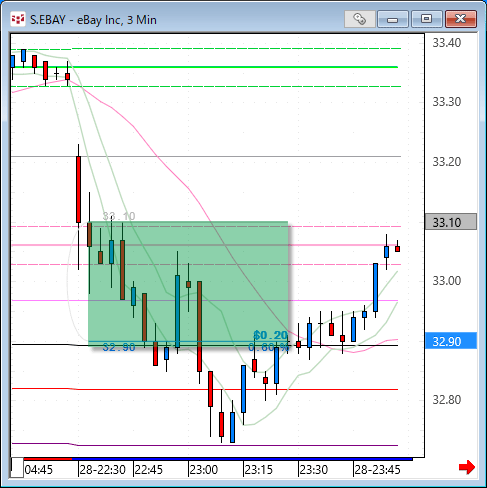Click the 22:45 time axis label

click(x=149, y=470)
